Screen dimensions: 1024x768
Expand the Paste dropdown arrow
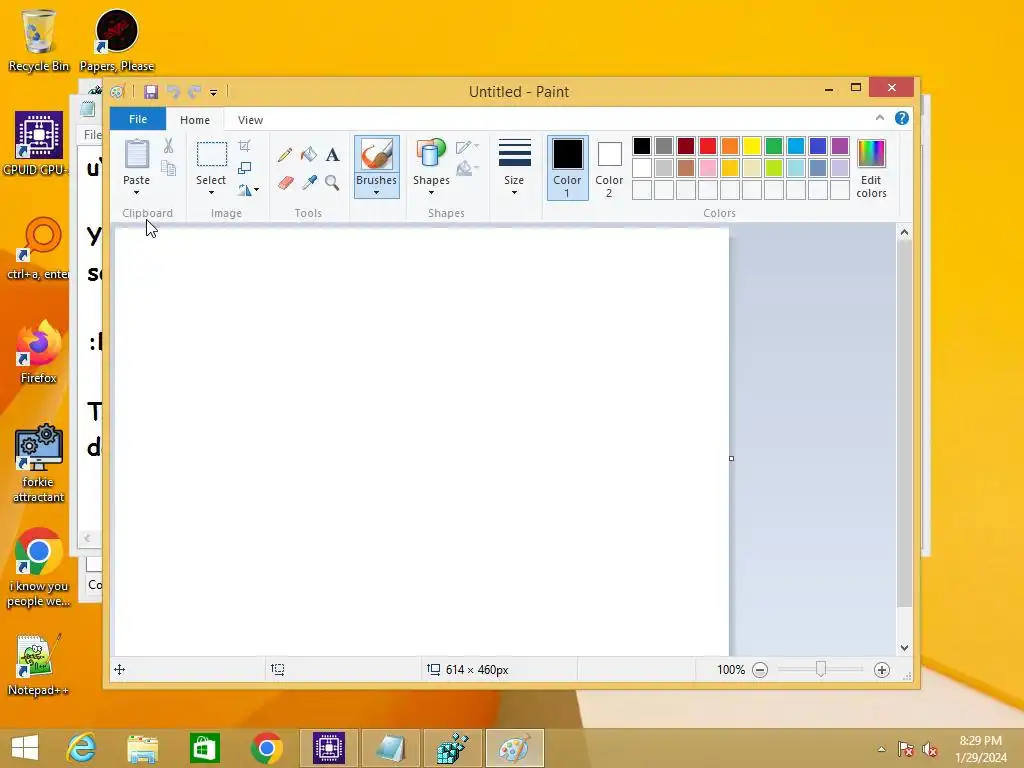coord(136,193)
